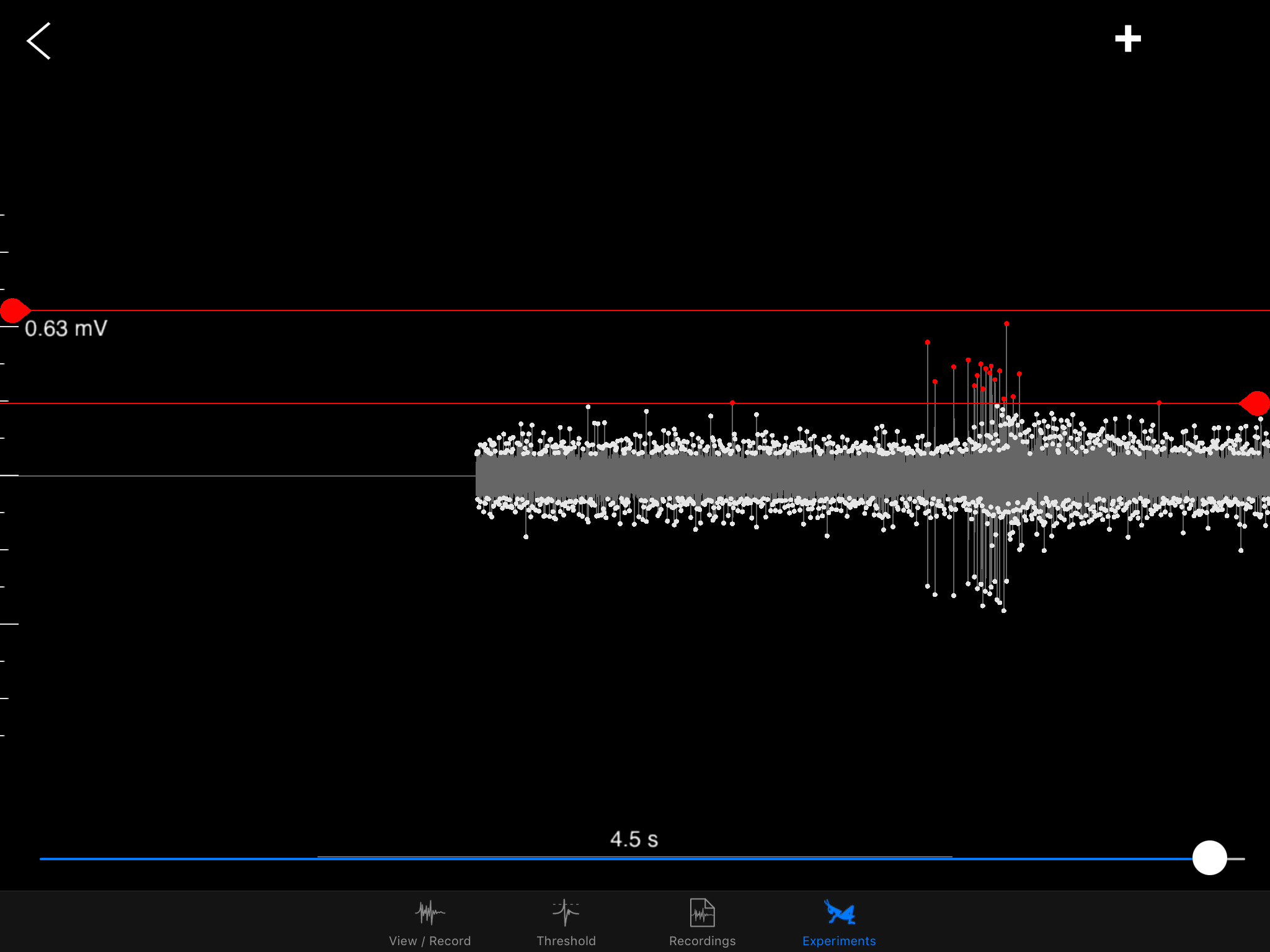Screen dimensions: 1270x952
Task: Open the View / Record tab
Action: (x=430, y=923)
